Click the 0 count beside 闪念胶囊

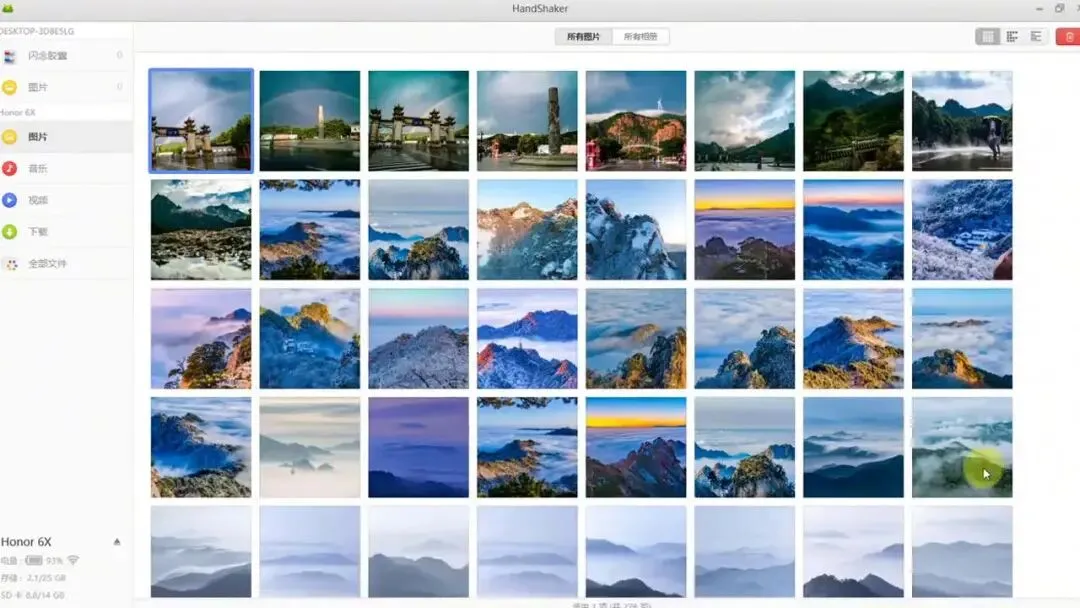point(120,55)
